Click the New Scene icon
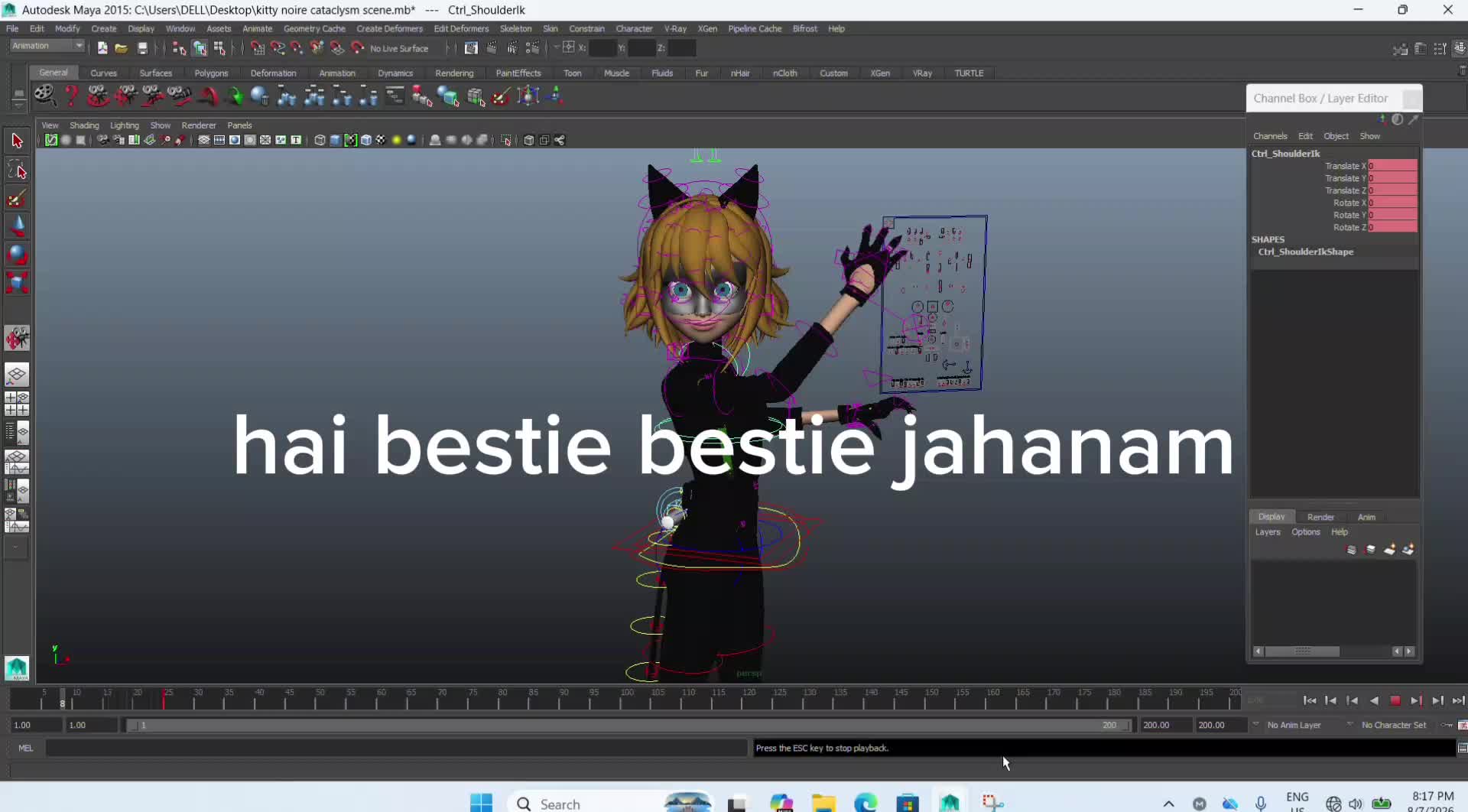Screen dimensions: 1468x812 coord(102,48)
